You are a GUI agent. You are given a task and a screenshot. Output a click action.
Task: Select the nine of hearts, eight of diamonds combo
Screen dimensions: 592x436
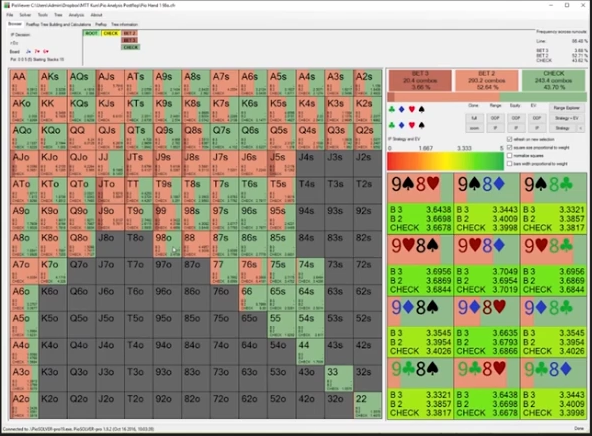pos(487,266)
